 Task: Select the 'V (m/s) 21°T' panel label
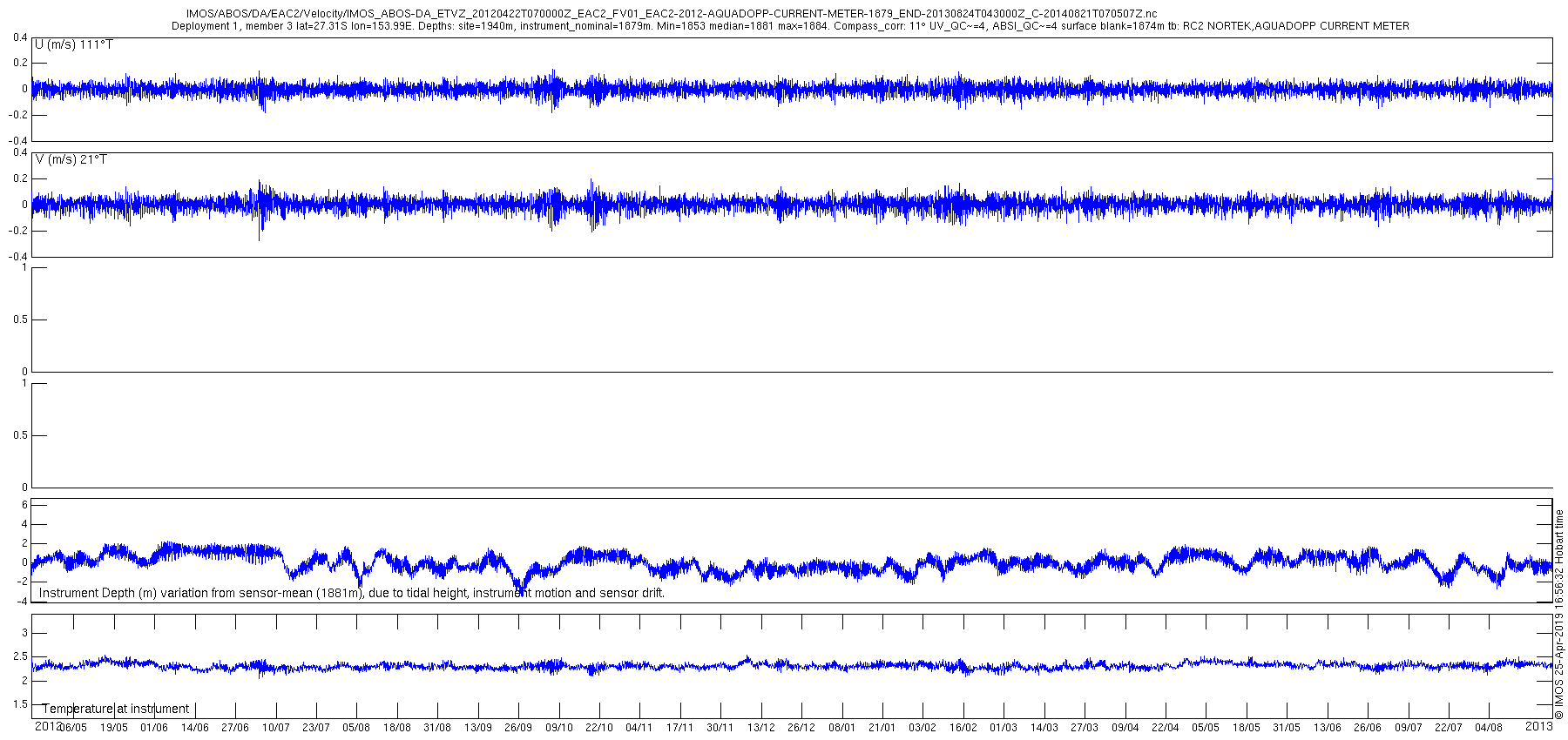click(x=71, y=159)
